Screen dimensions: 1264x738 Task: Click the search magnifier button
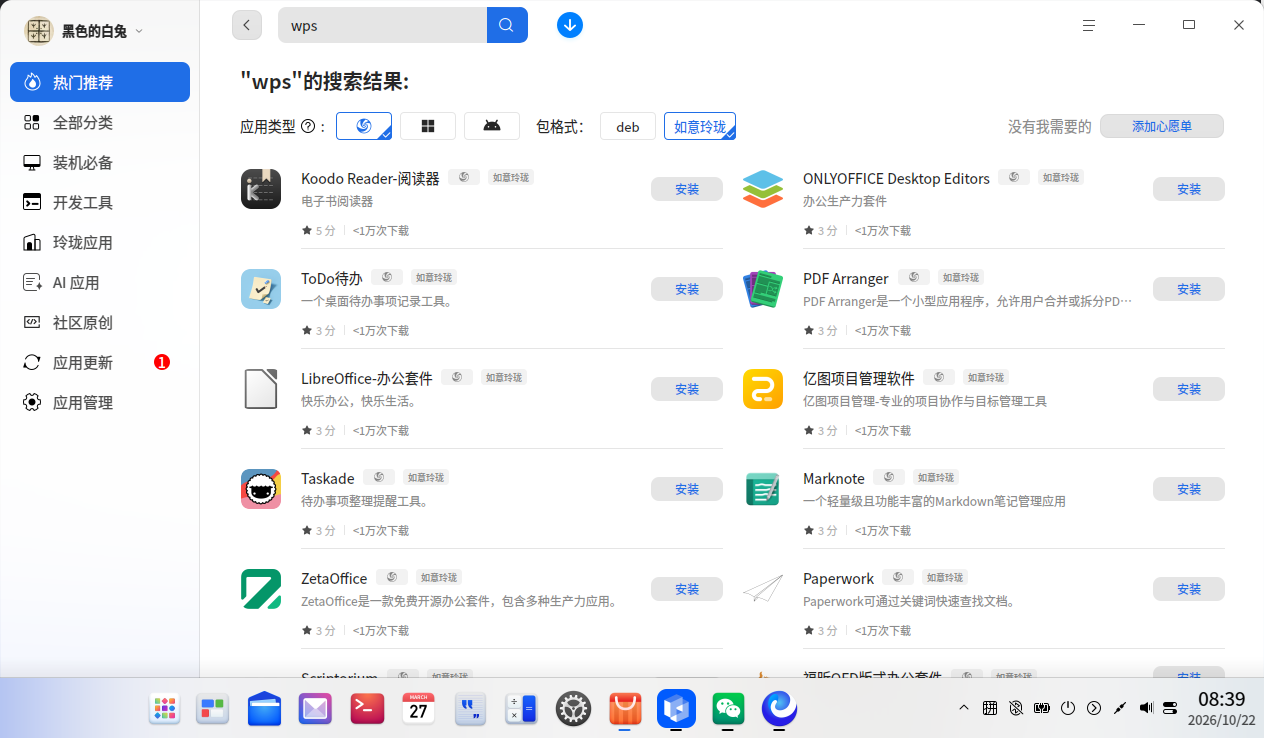[x=507, y=25]
